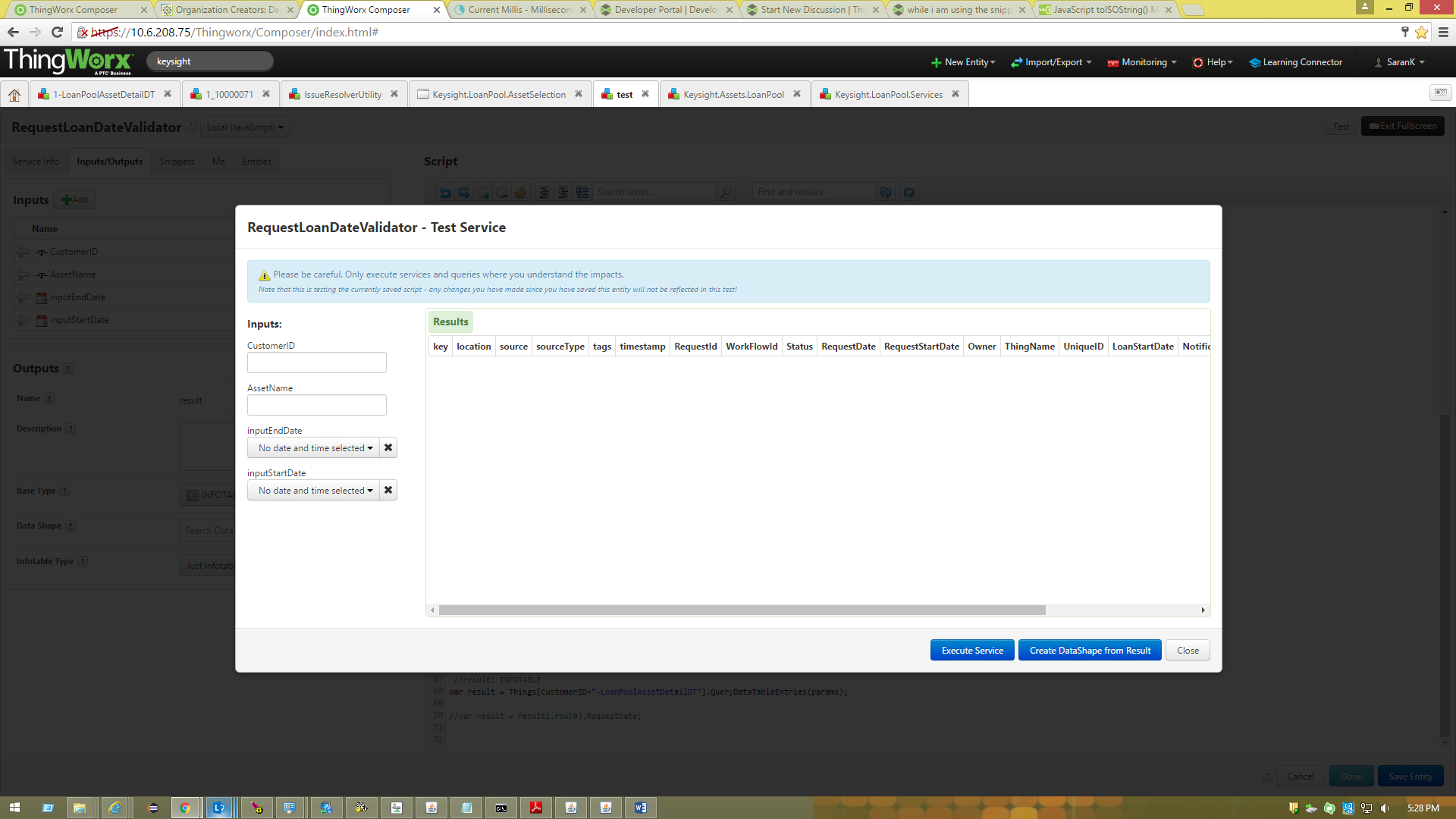Close the 1-LoanPoolAssetDetailDT tab
This screenshot has width=1456, height=819.
168,94
